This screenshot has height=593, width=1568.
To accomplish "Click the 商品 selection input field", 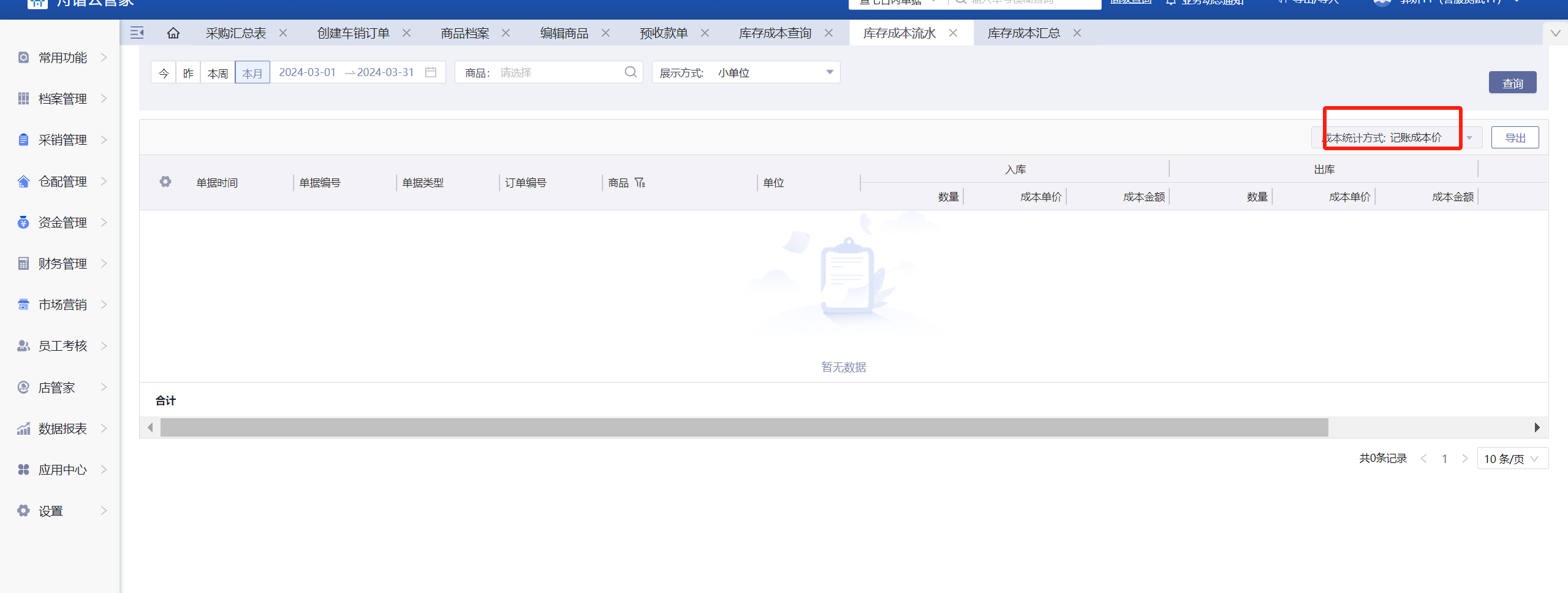I will pos(558,72).
